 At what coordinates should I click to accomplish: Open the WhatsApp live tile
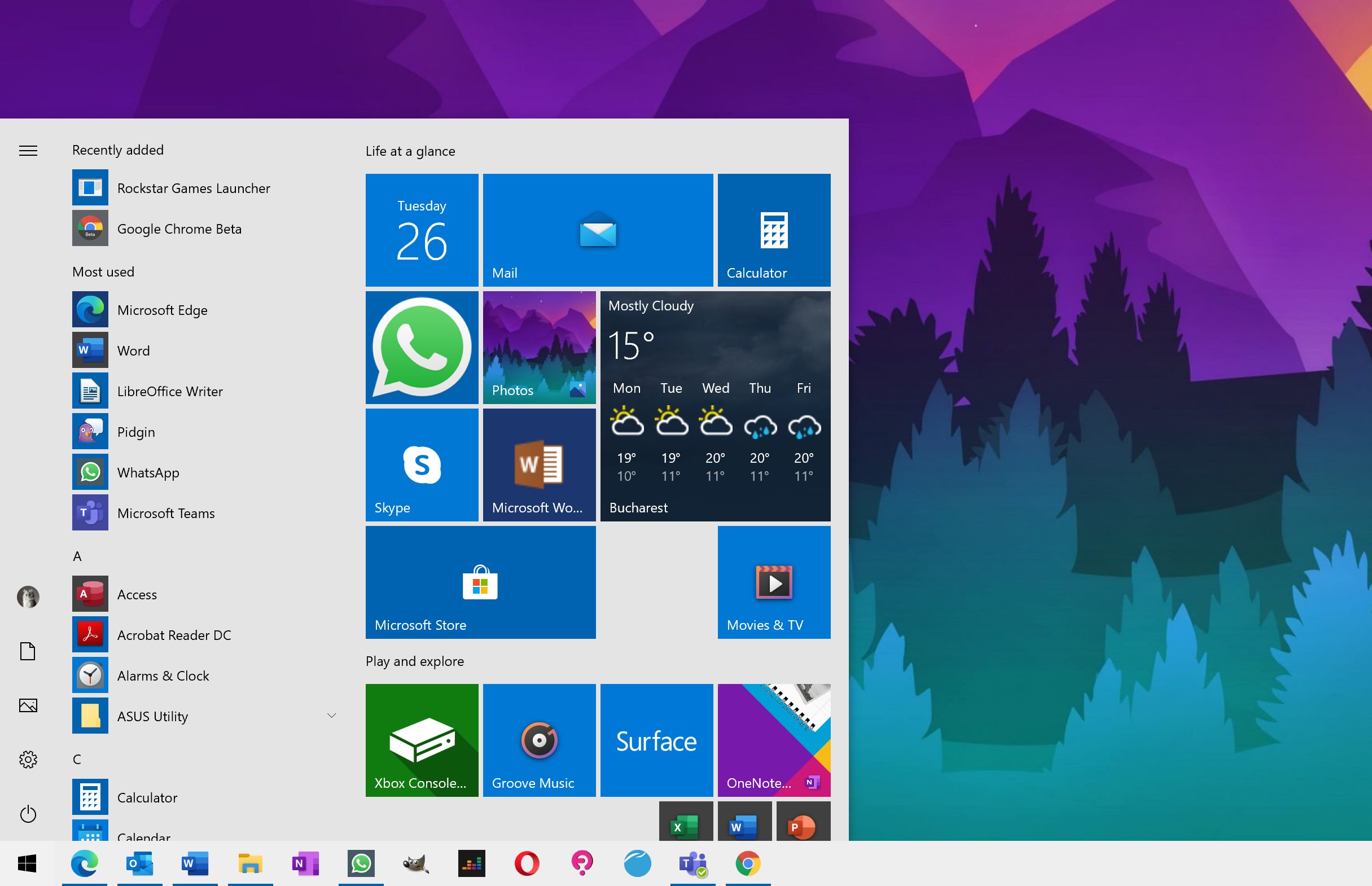point(422,348)
